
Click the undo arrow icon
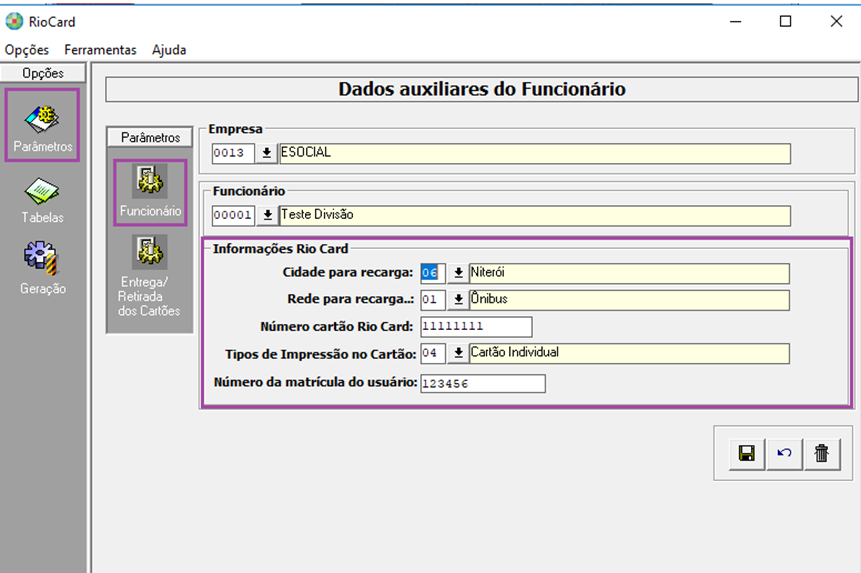[x=784, y=453]
